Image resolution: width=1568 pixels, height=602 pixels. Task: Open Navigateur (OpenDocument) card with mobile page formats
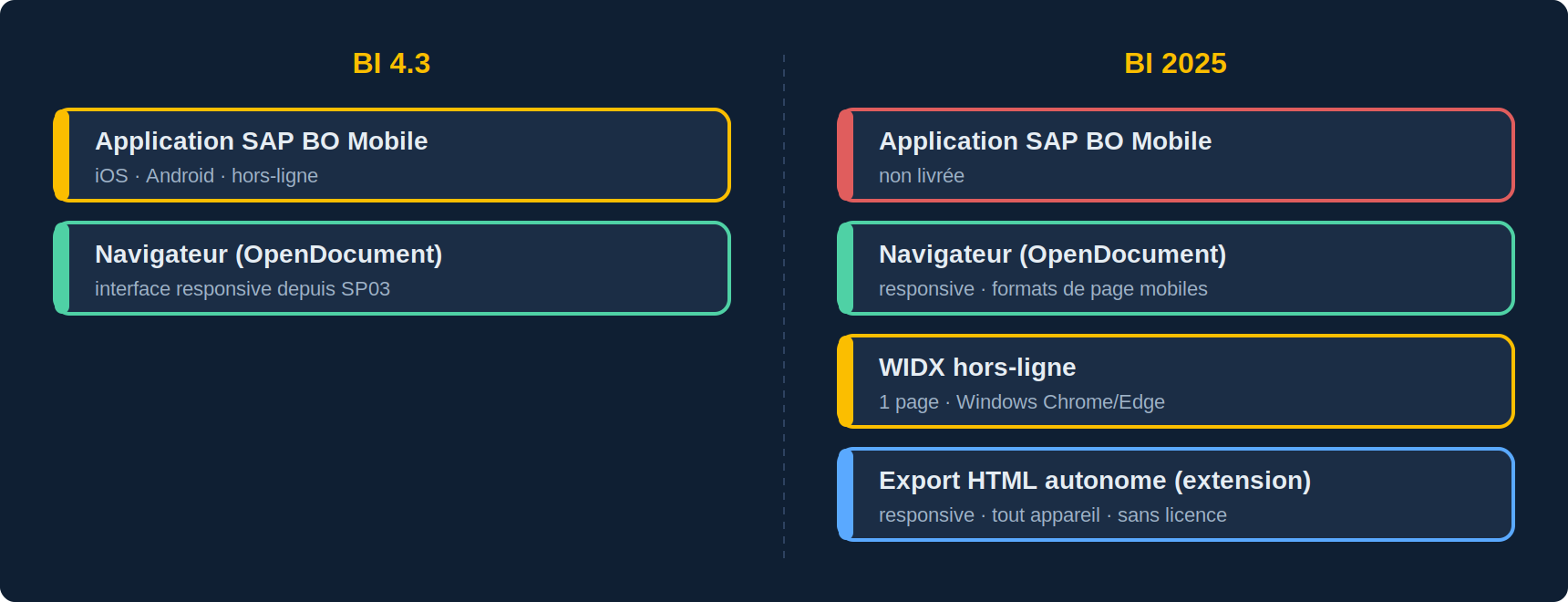point(1176,268)
